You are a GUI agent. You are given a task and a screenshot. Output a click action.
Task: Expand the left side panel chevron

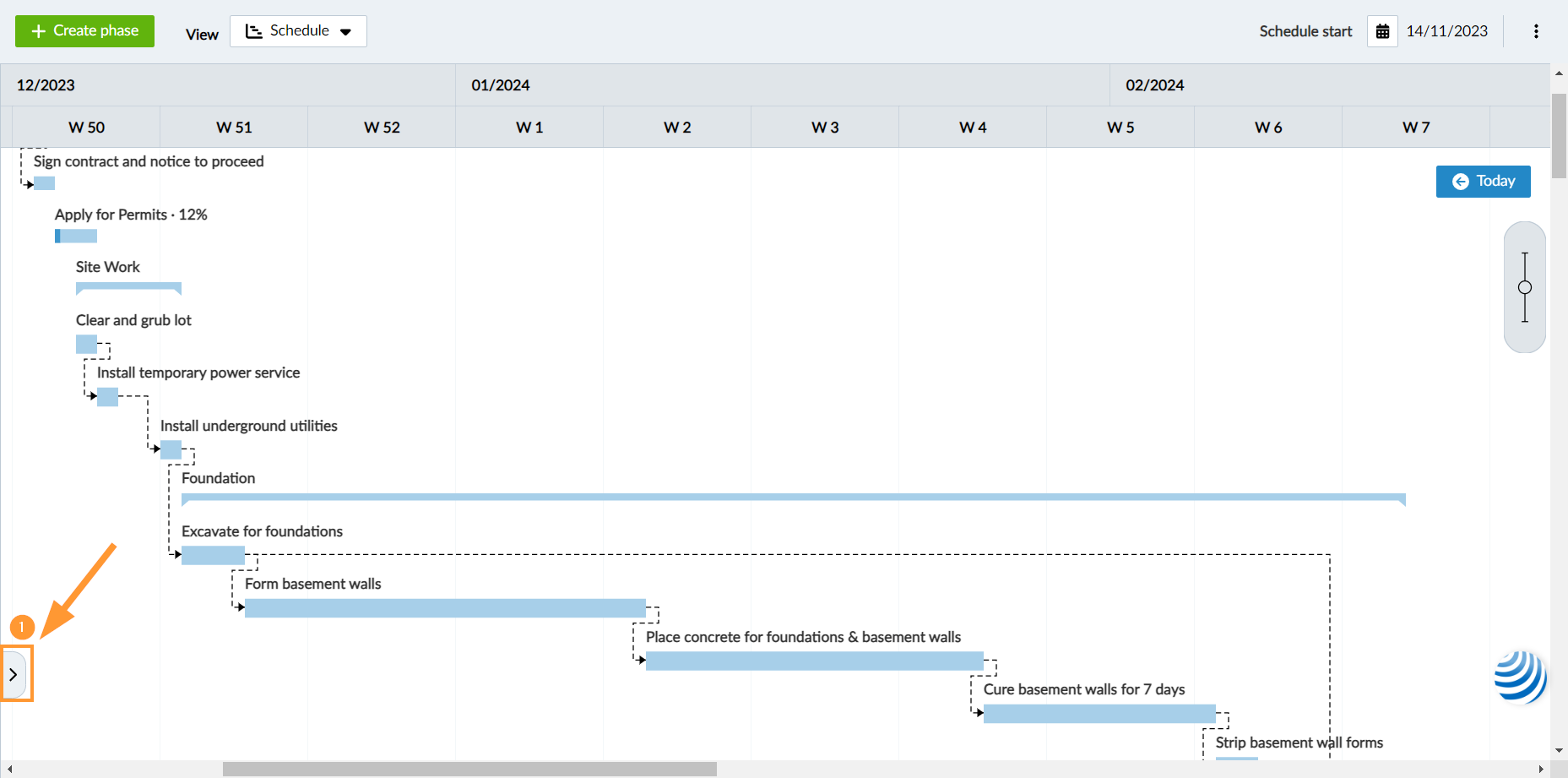(x=14, y=674)
